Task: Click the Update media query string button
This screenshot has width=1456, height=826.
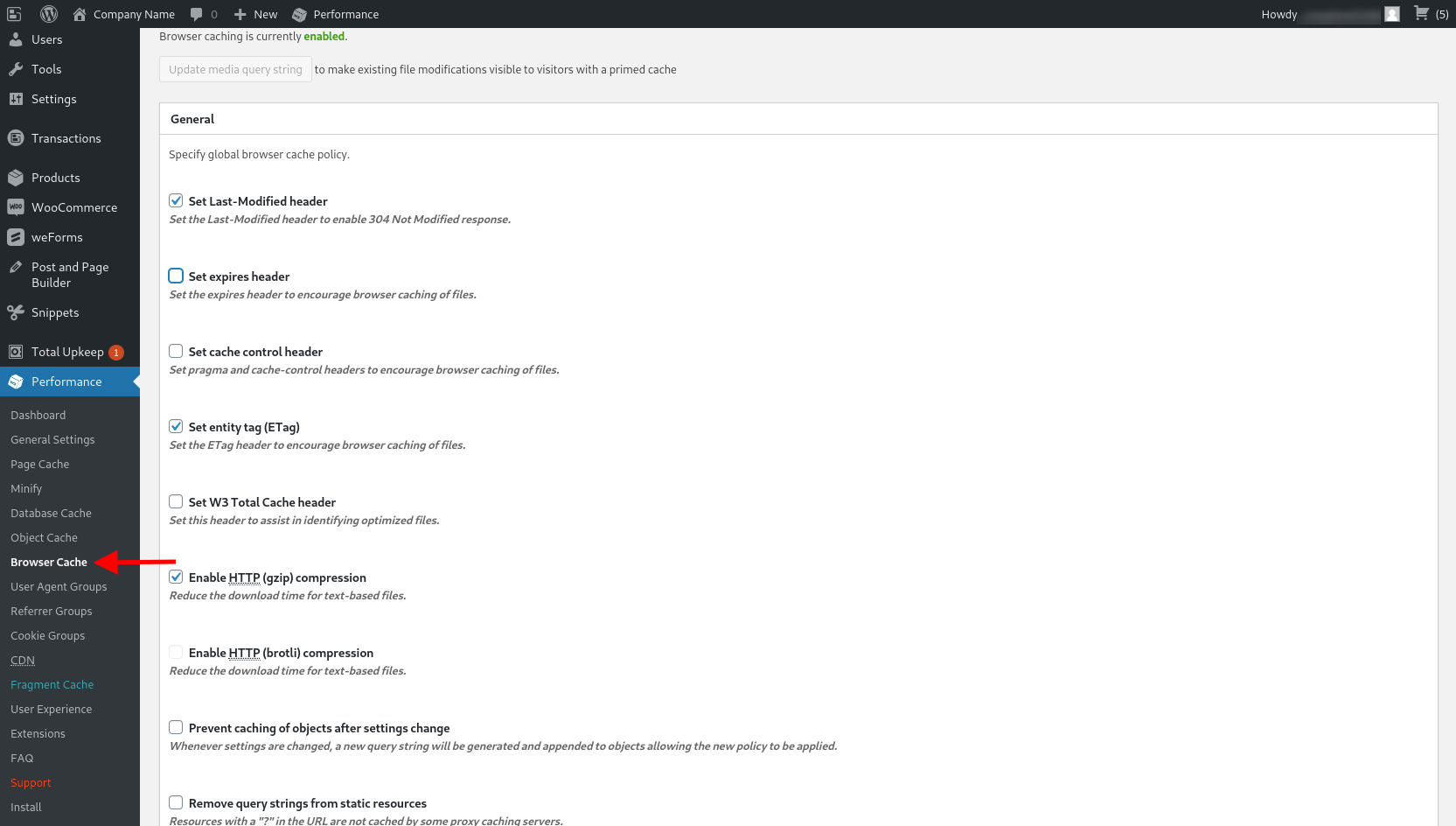Action: point(234,68)
